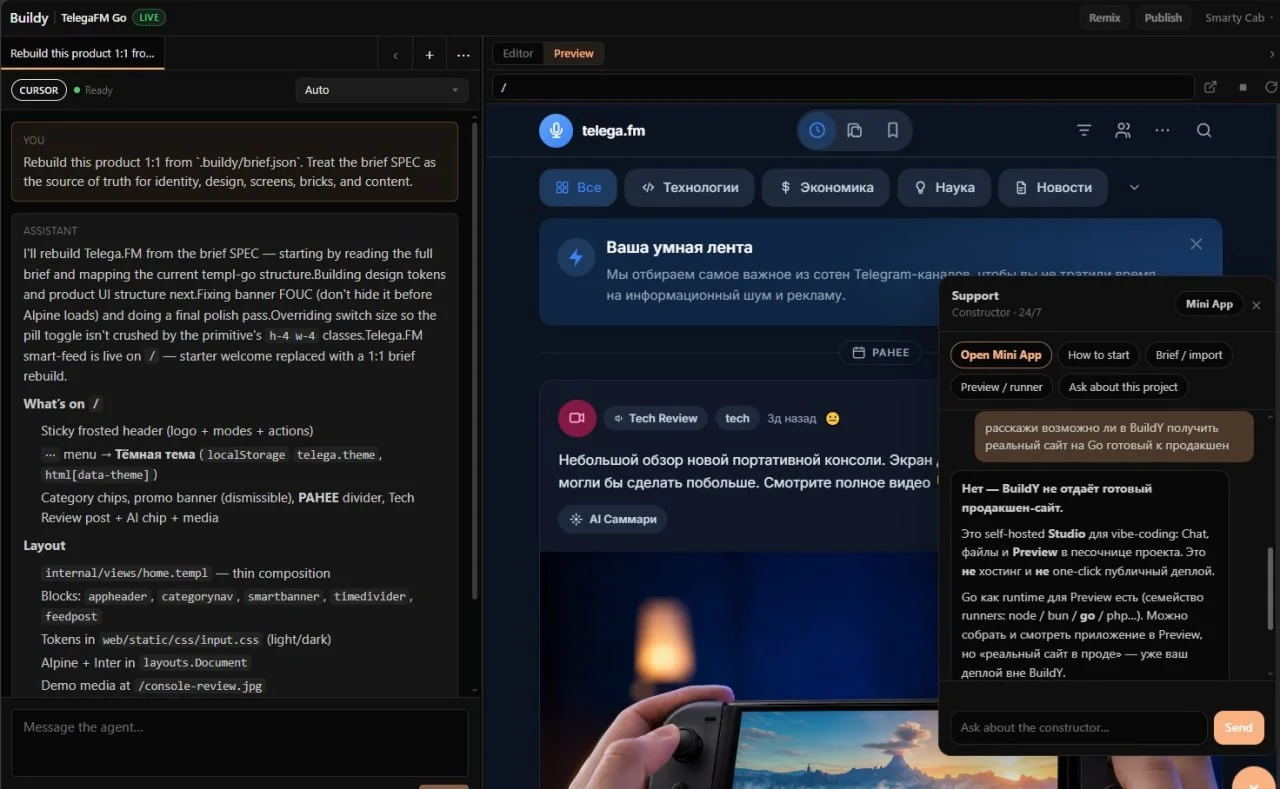
Task: Click the 'РАНЕЕ' time divider label
Action: (880, 352)
